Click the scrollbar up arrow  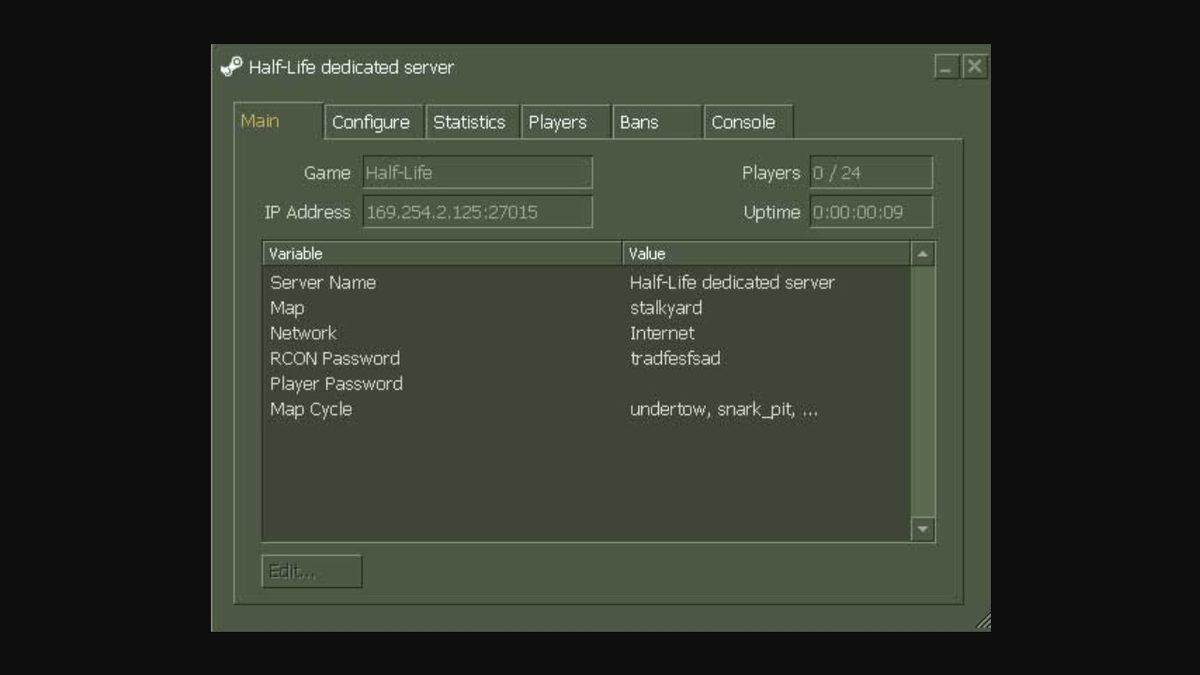pyautogui.click(x=921, y=253)
